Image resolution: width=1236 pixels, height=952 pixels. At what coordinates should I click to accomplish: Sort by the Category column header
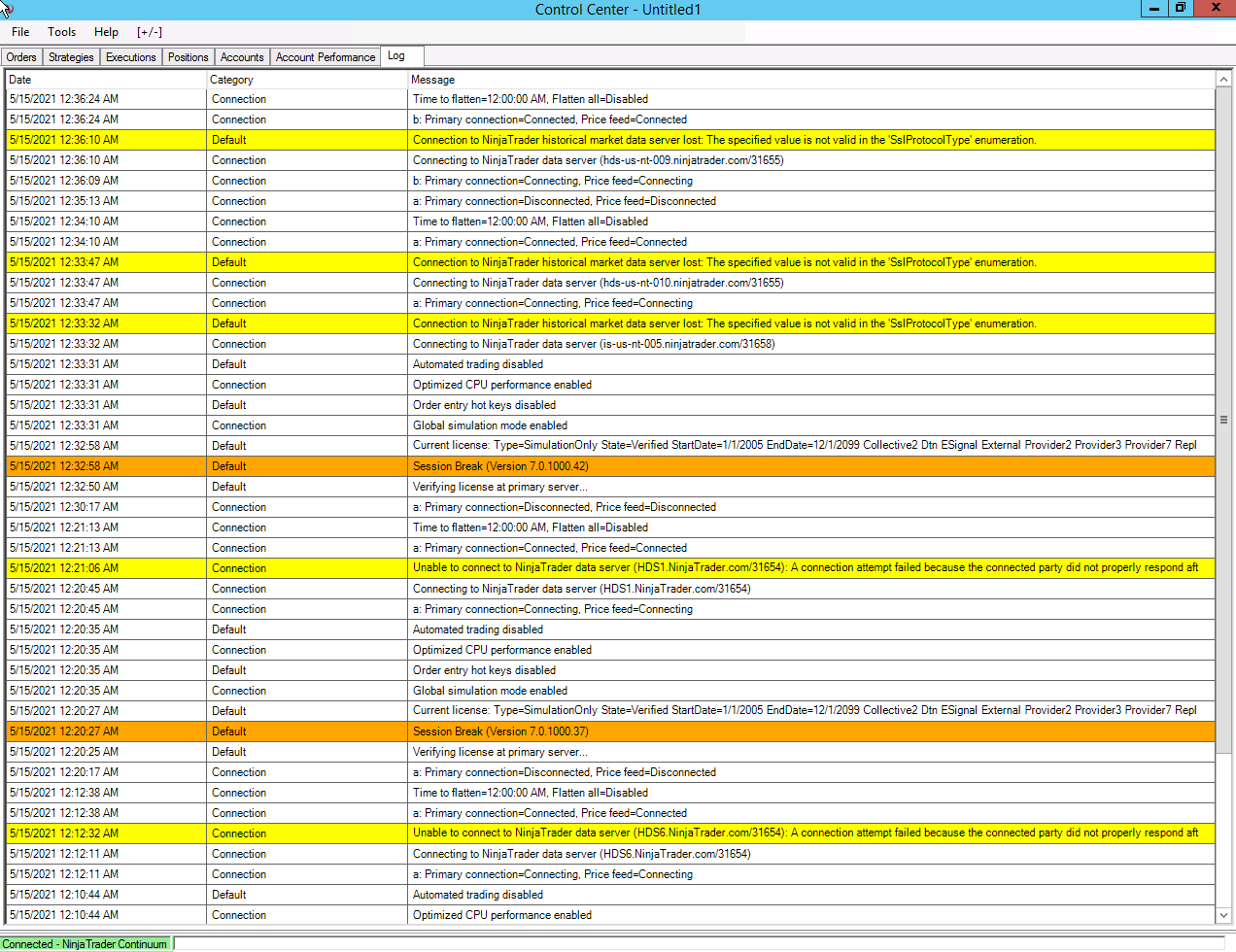tap(307, 80)
